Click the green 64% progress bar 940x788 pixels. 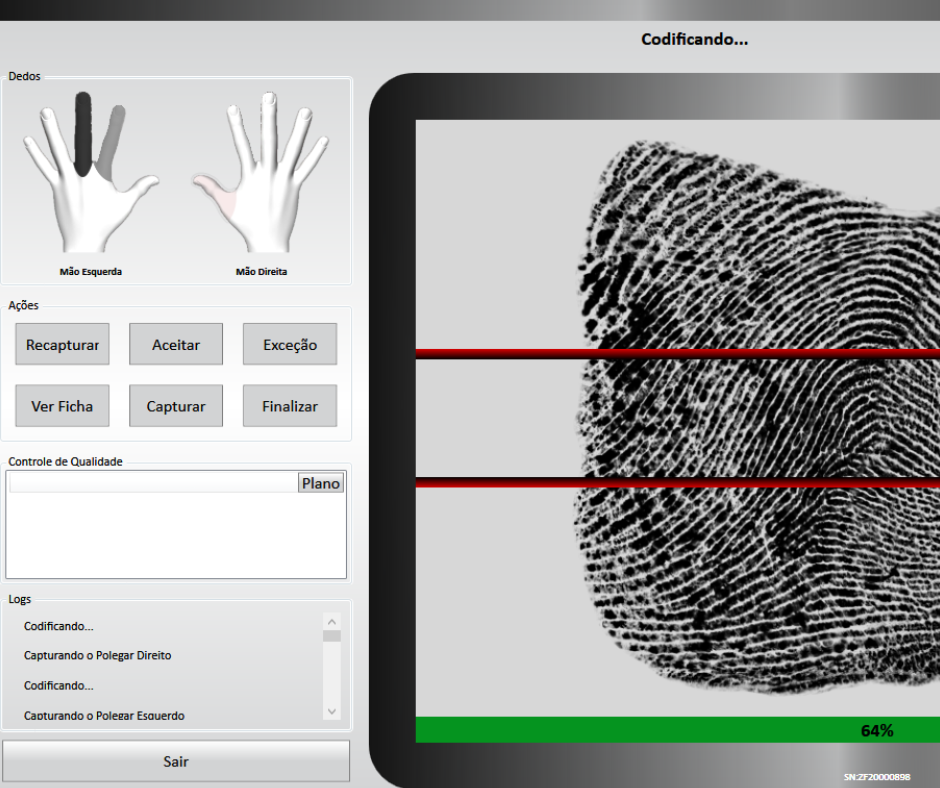pos(677,730)
